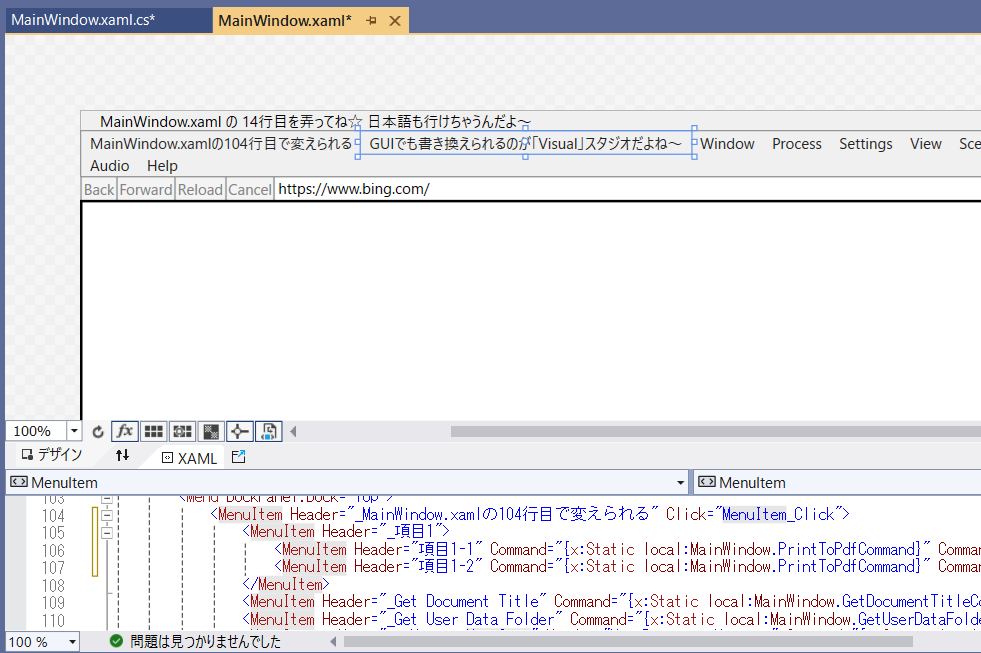Click the code scrollbar left arrow
The image size is (981, 653).
click(x=333, y=642)
